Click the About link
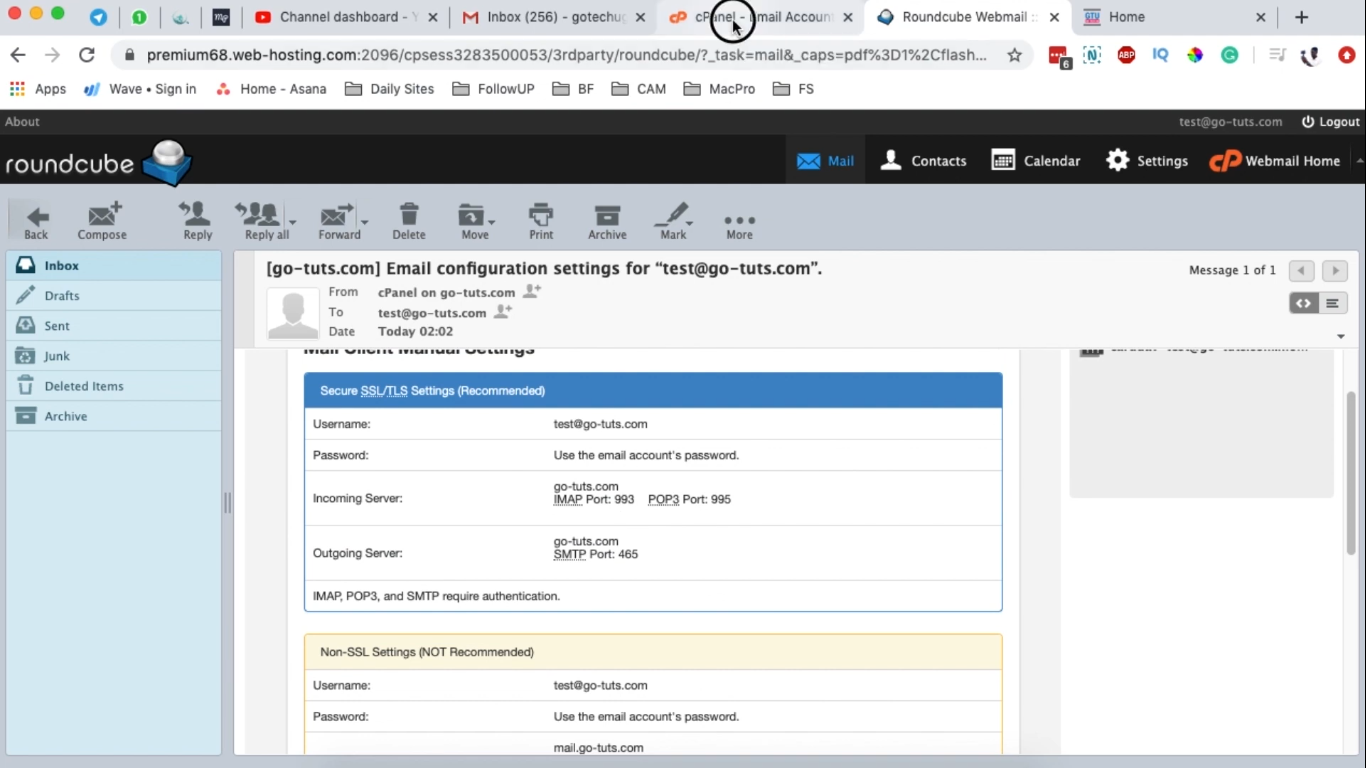The image size is (1366, 768). (x=22, y=121)
